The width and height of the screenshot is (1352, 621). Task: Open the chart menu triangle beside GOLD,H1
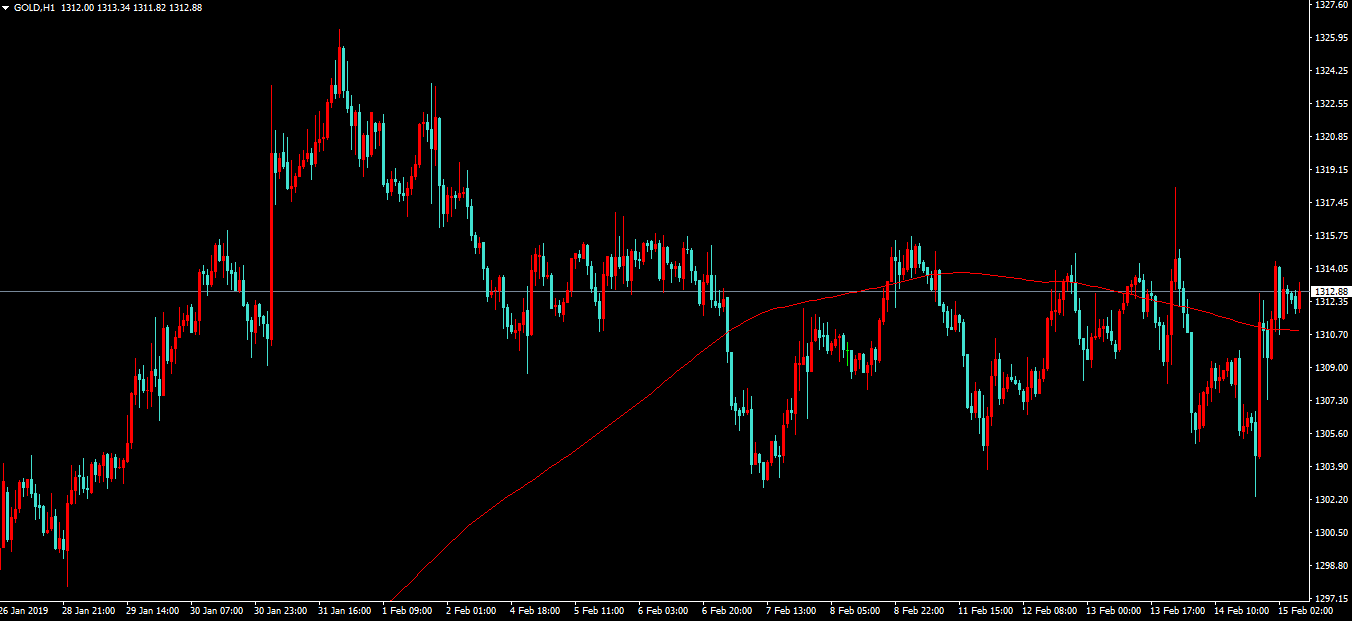(6, 8)
